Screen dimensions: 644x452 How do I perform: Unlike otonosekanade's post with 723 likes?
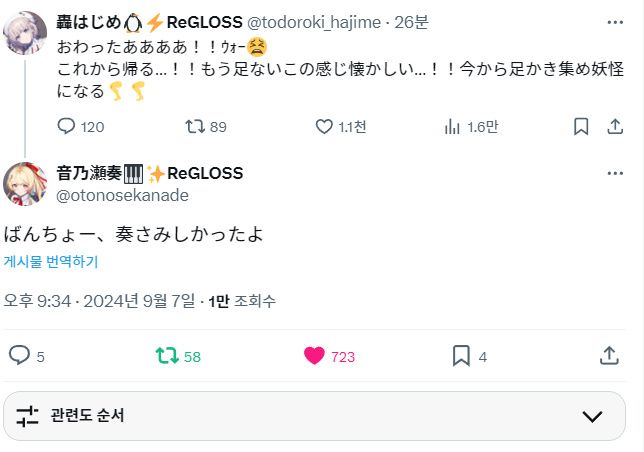329,356
